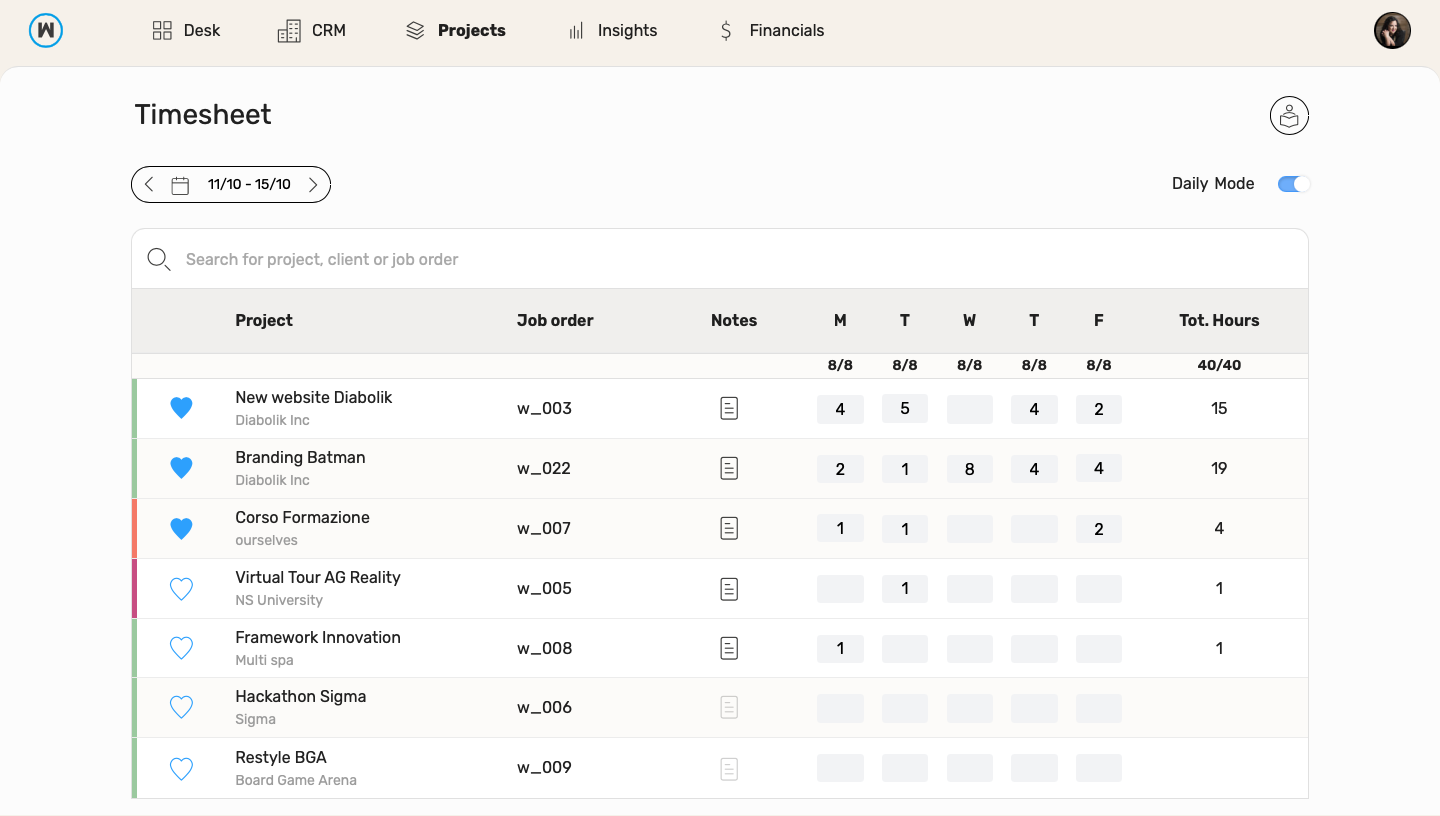The width and height of the screenshot is (1440, 816).
Task: Click the calendar icon in date range
Action: (x=180, y=185)
